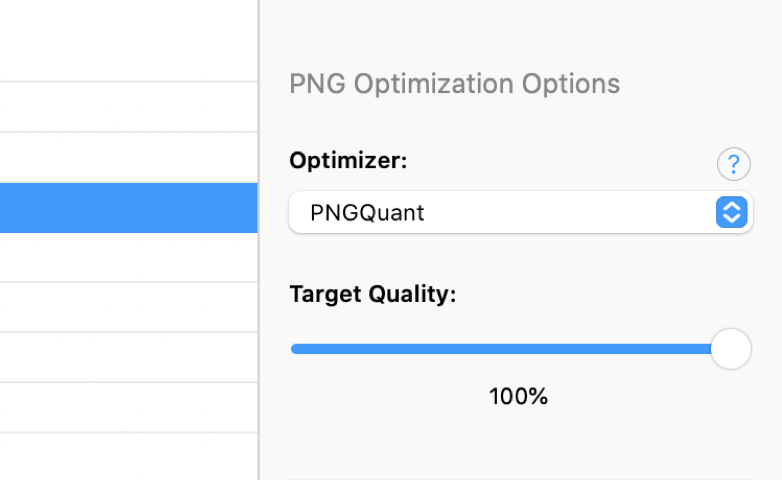This screenshot has width=782, height=480.
Task: Click the Target Quality slider knob
Action: pos(731,349)
